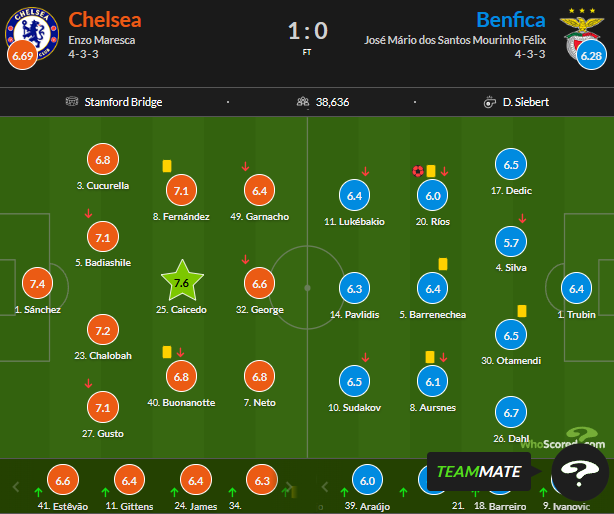Click substitute Estêvão's 6.6 rating

tap(65, 482)
